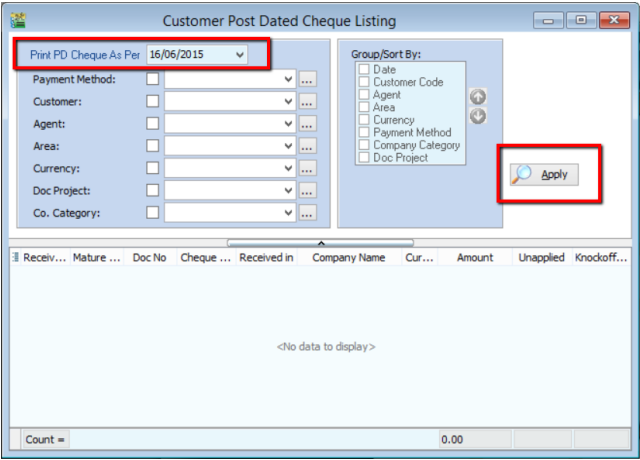Check Customer Code in Group/Sort By
The width and height of the screenshot is (640, 460).
pos(364,82)
